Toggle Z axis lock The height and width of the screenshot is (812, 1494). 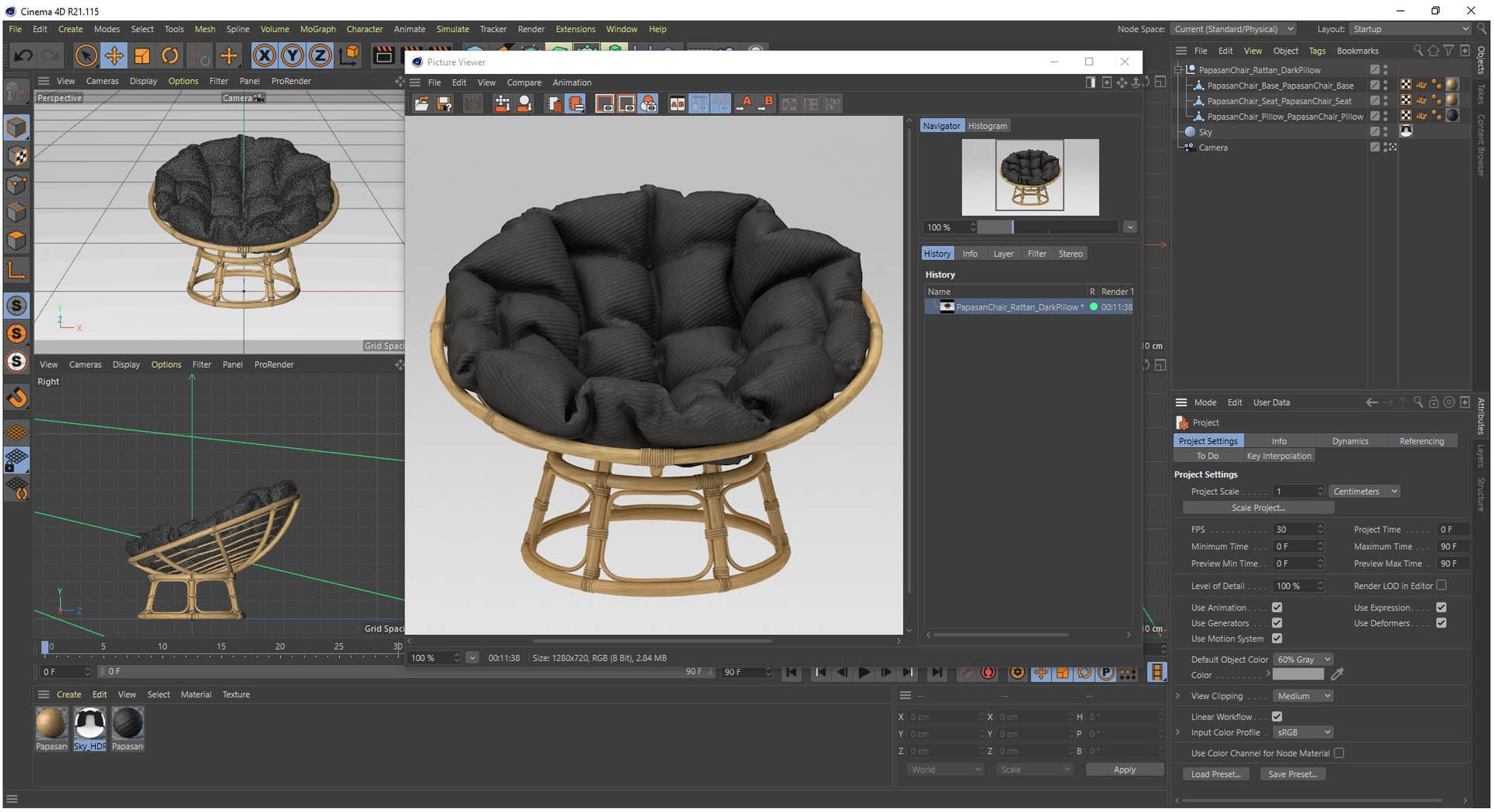(321, 55)
